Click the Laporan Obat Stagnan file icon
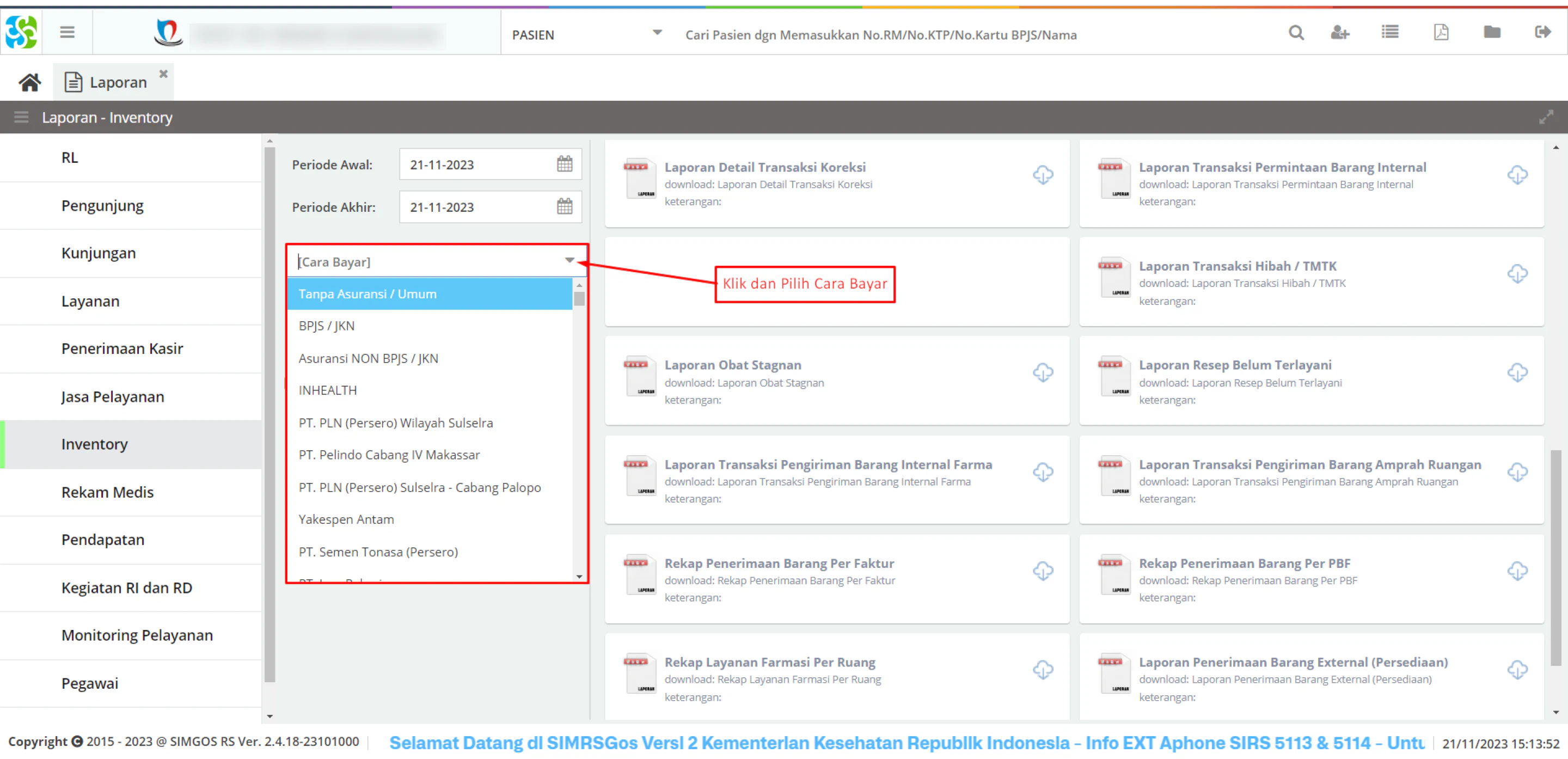 [639, 376]
